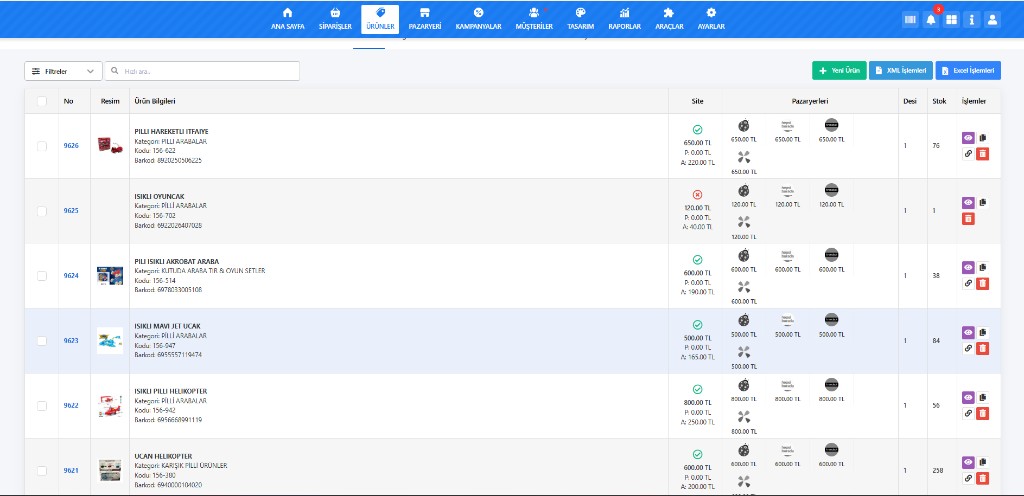Click the UCAN HELIKOPTER product name

coord(163,456)
